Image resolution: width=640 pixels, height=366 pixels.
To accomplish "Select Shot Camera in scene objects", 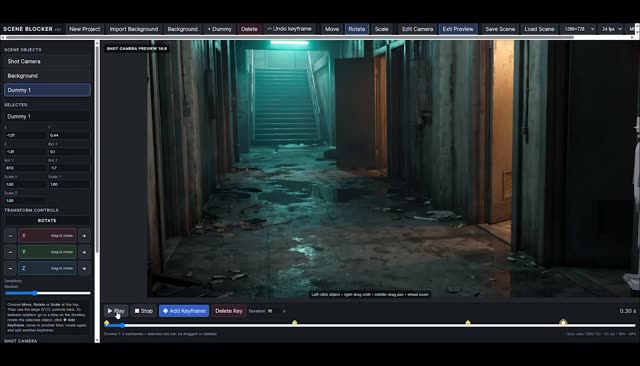I will point(47,61).
